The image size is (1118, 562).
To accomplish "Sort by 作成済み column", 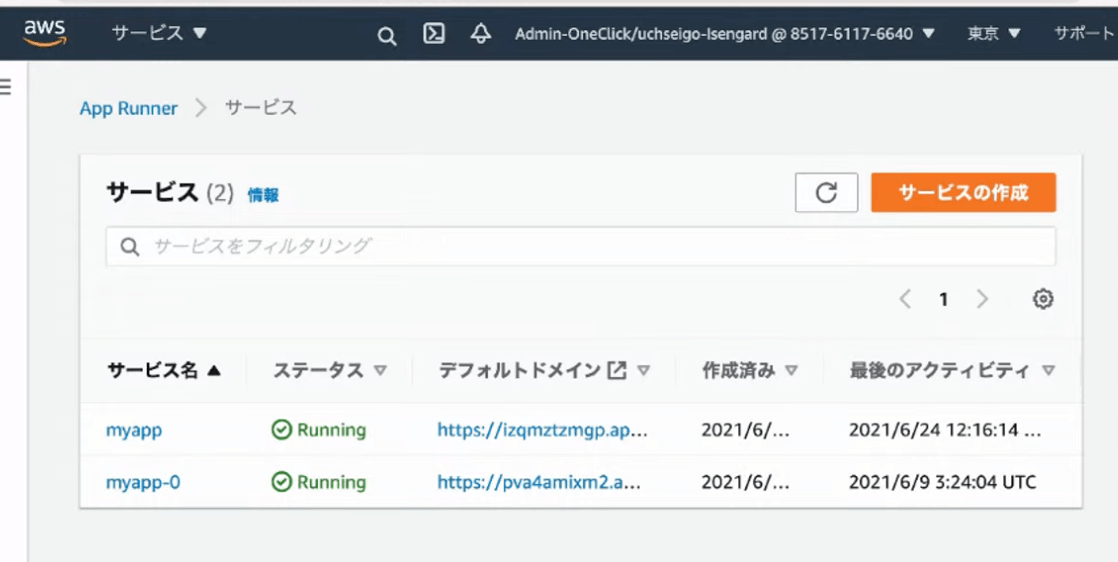I will coord(749,370).
